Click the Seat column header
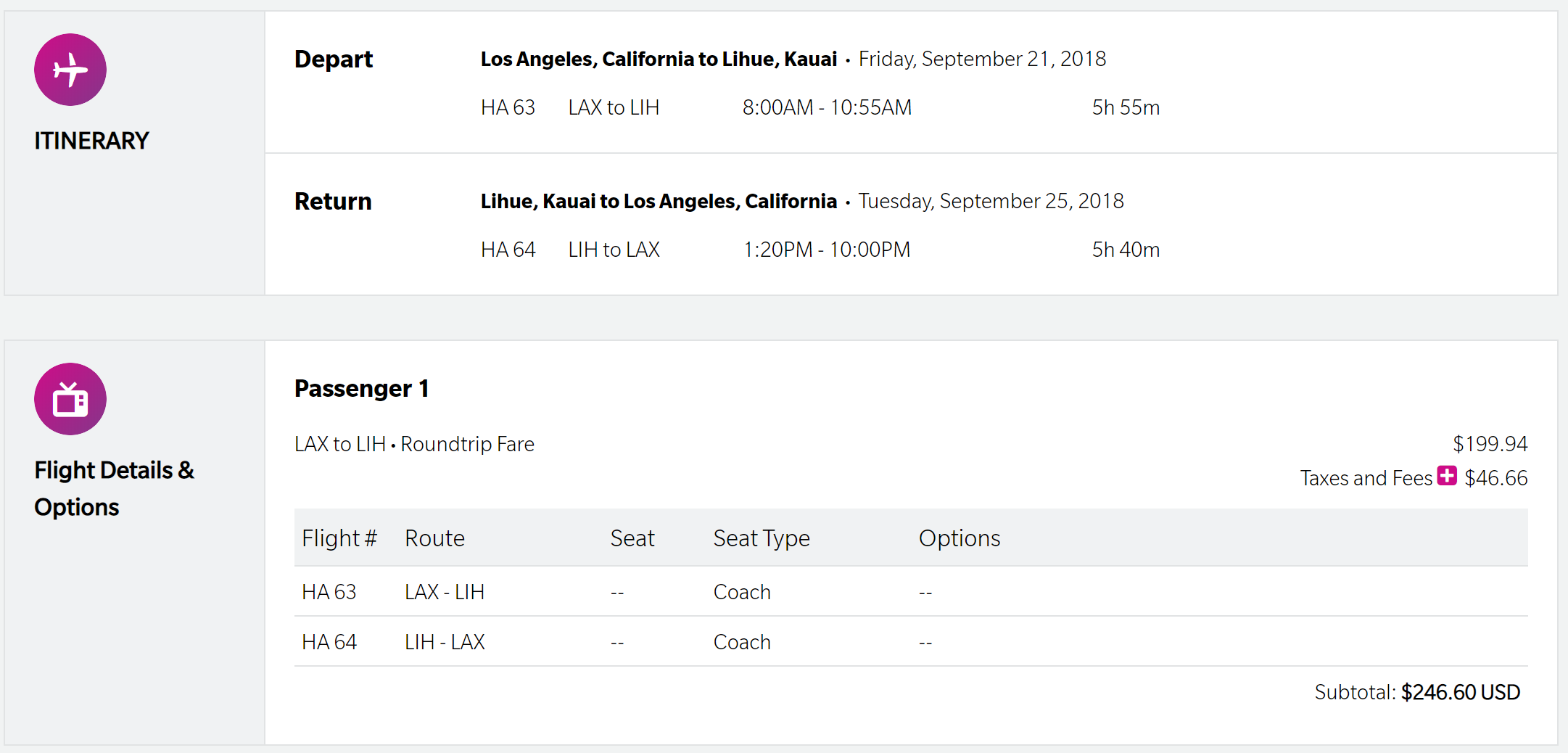Viewport: 1568px width, 753px height. (x=632, y=538)
